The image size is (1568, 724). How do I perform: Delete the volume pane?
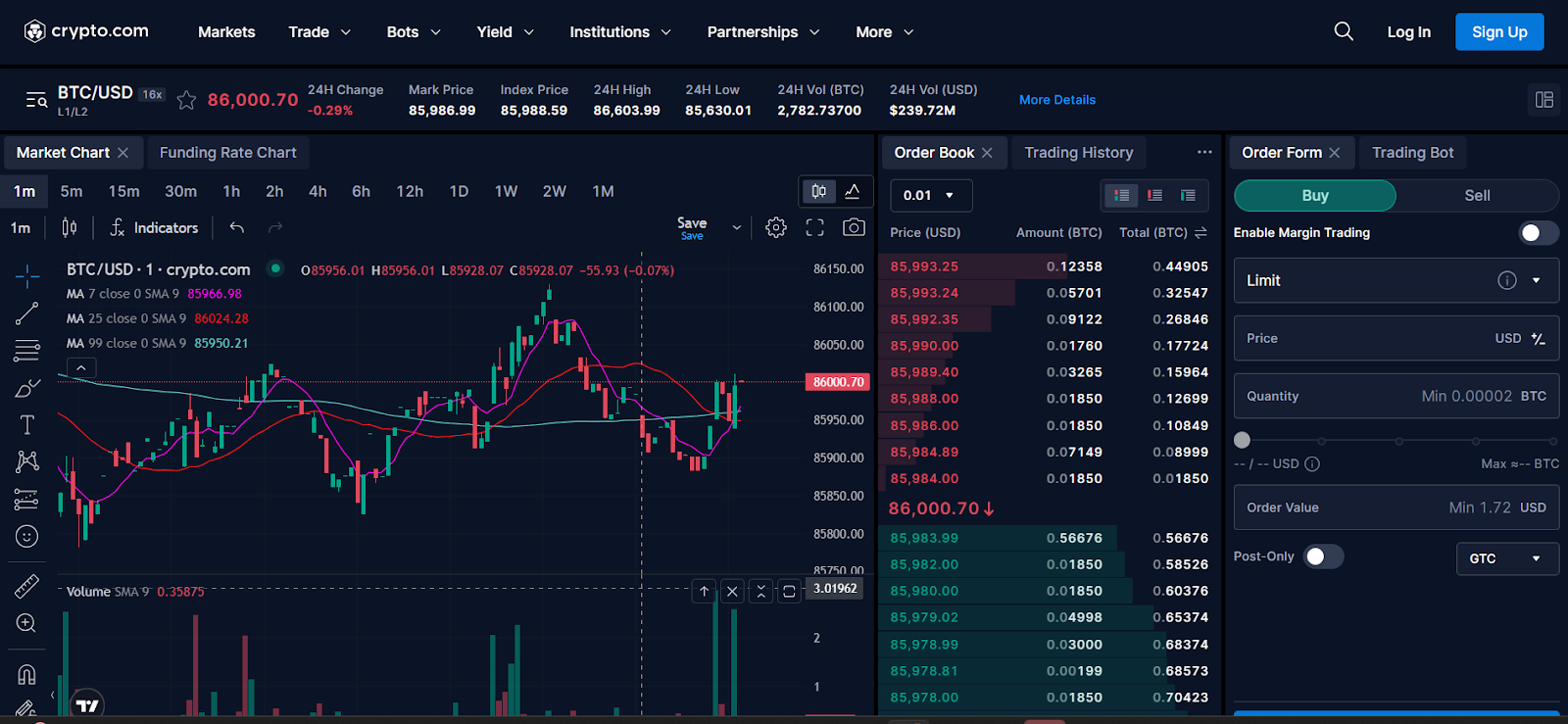732,592
